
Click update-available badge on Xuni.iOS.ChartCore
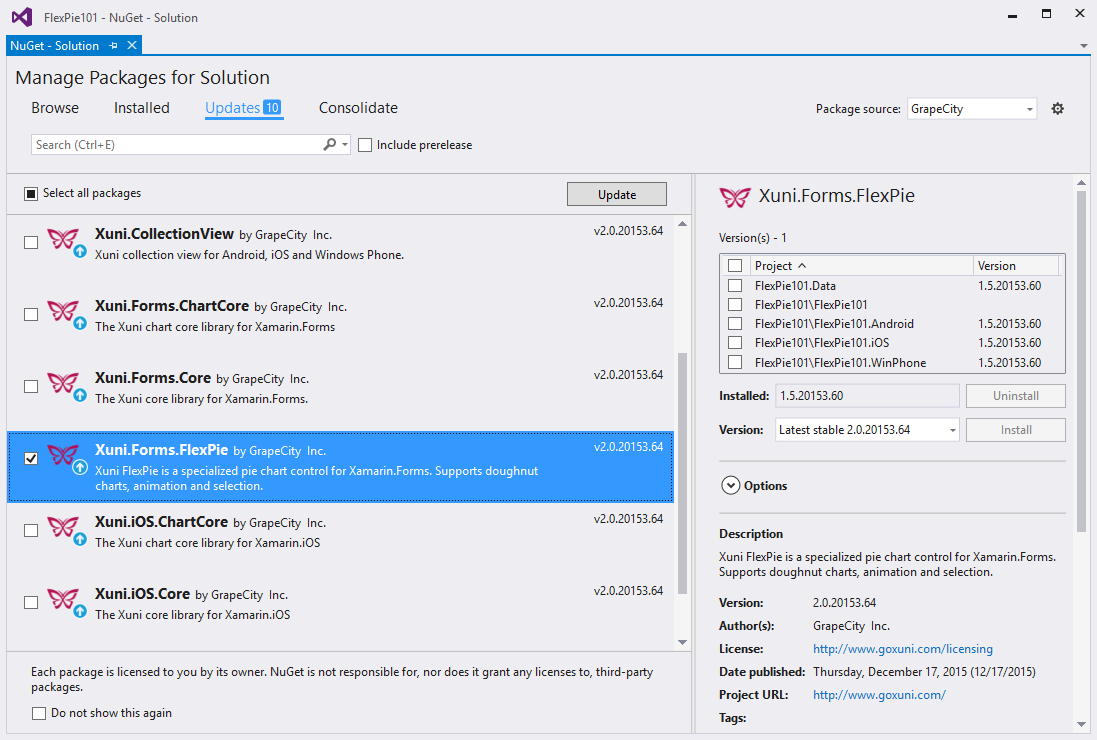(80, 539)
